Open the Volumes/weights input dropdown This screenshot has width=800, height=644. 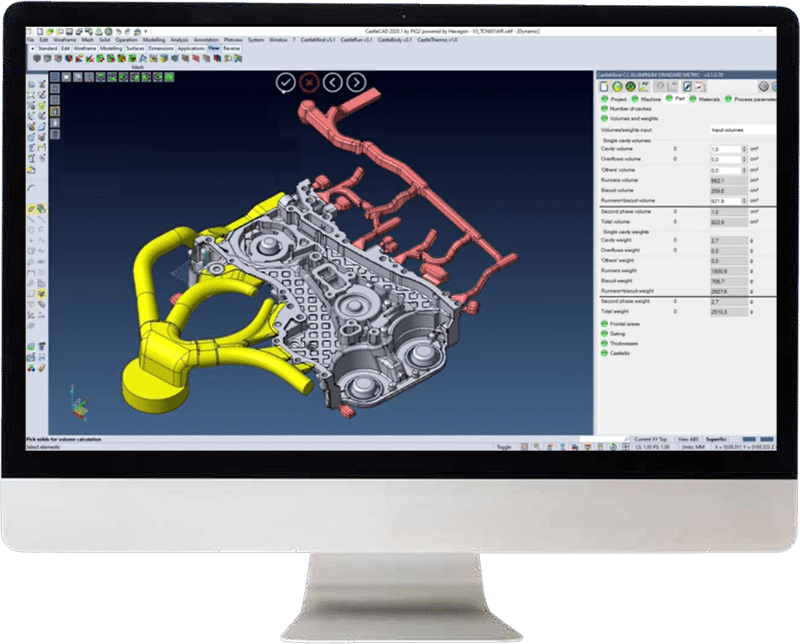pos(742,129)
